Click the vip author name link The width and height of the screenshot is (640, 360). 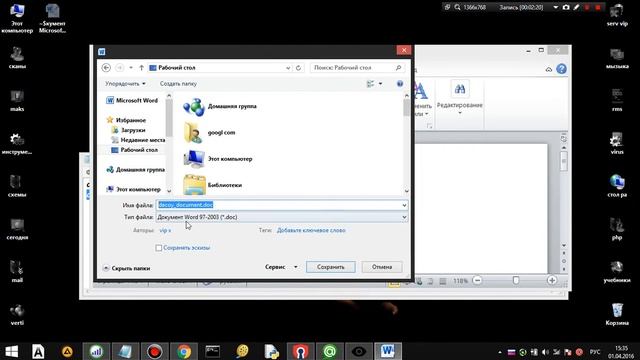(165, 230)
